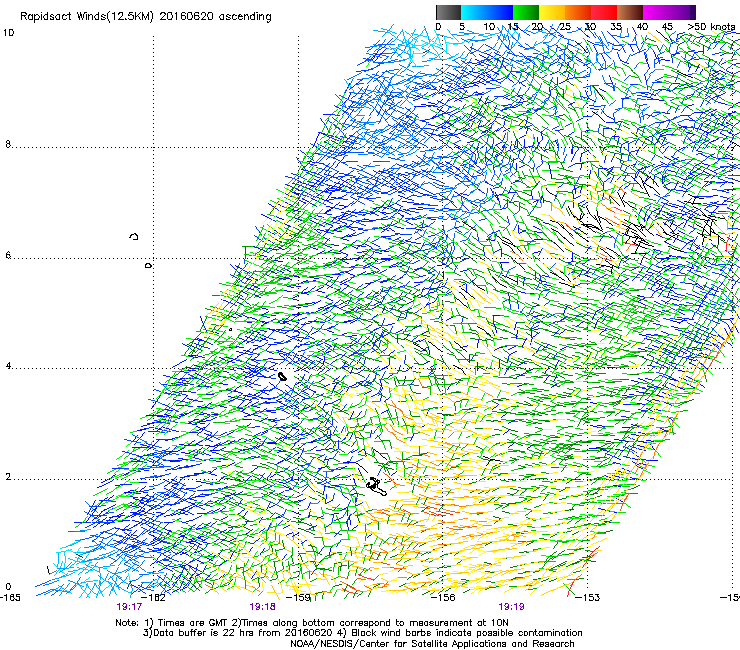Click the island outline just above 6N

[134, 236]
